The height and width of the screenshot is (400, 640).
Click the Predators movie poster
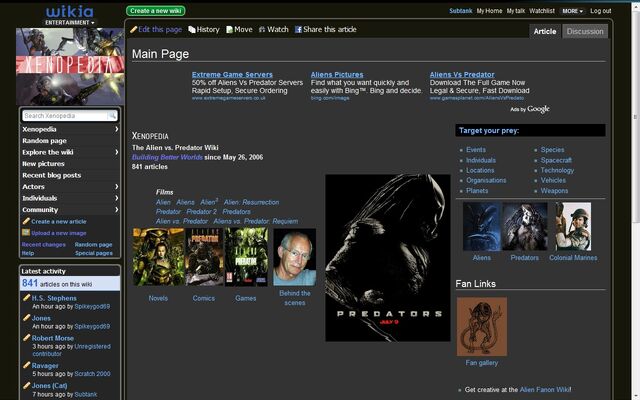388,258
